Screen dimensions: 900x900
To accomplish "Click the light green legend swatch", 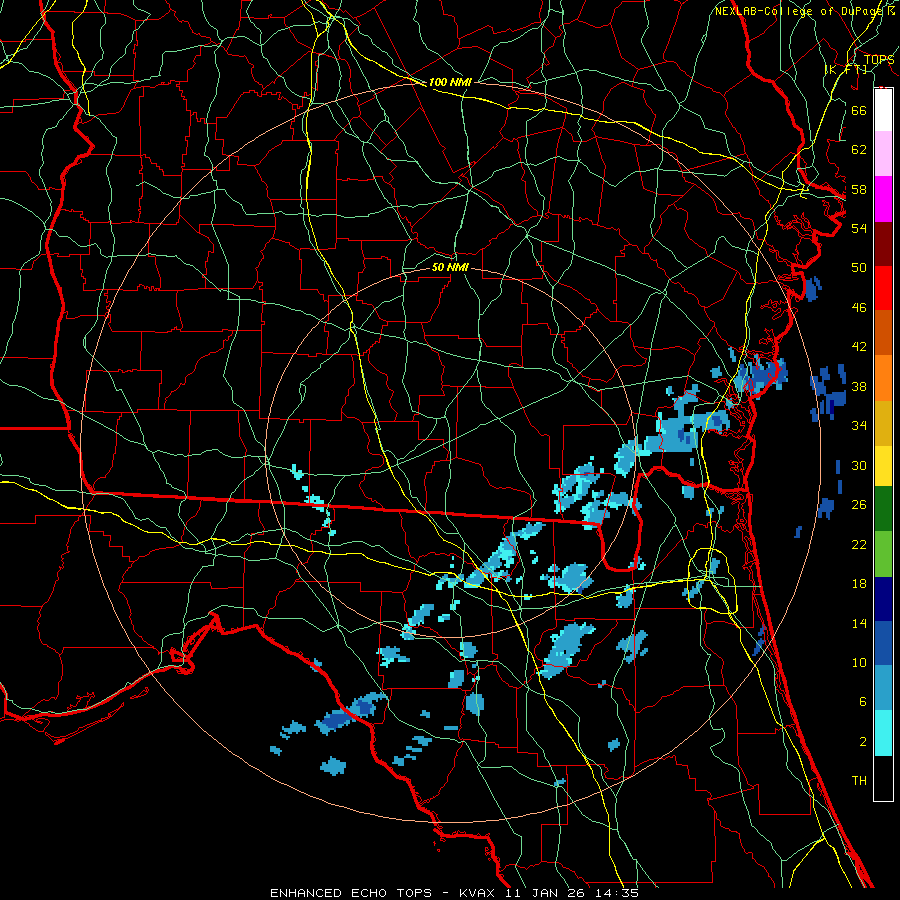I will [x=883, y=554].
